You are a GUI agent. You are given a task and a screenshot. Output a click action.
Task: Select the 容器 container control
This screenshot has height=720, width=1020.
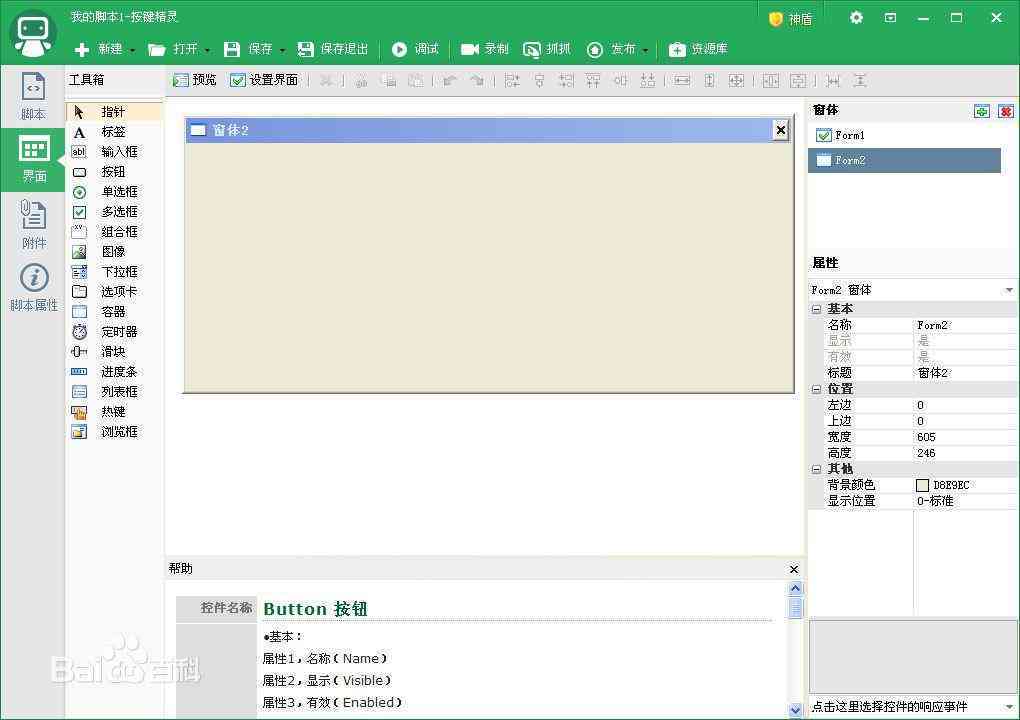114,312
